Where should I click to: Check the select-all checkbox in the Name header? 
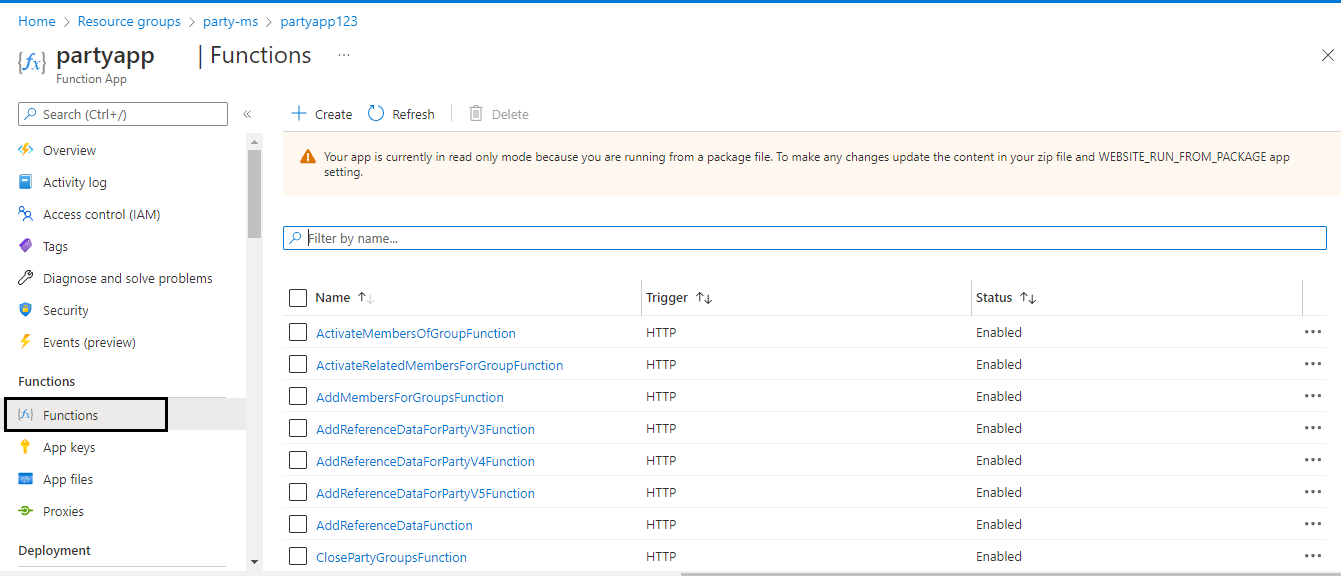coord(297,297)
